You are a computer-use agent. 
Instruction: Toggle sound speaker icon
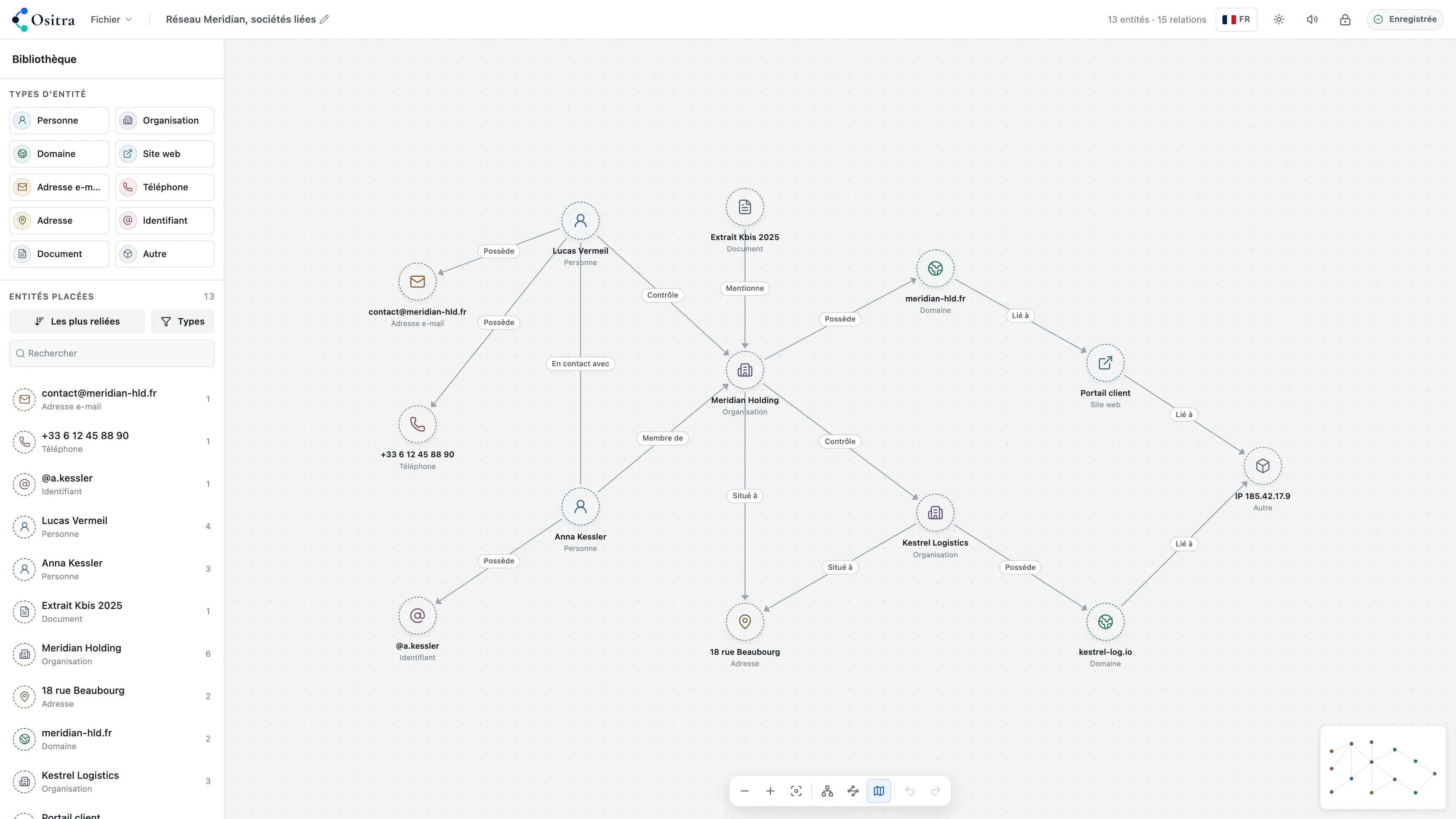pos(1312,19)
